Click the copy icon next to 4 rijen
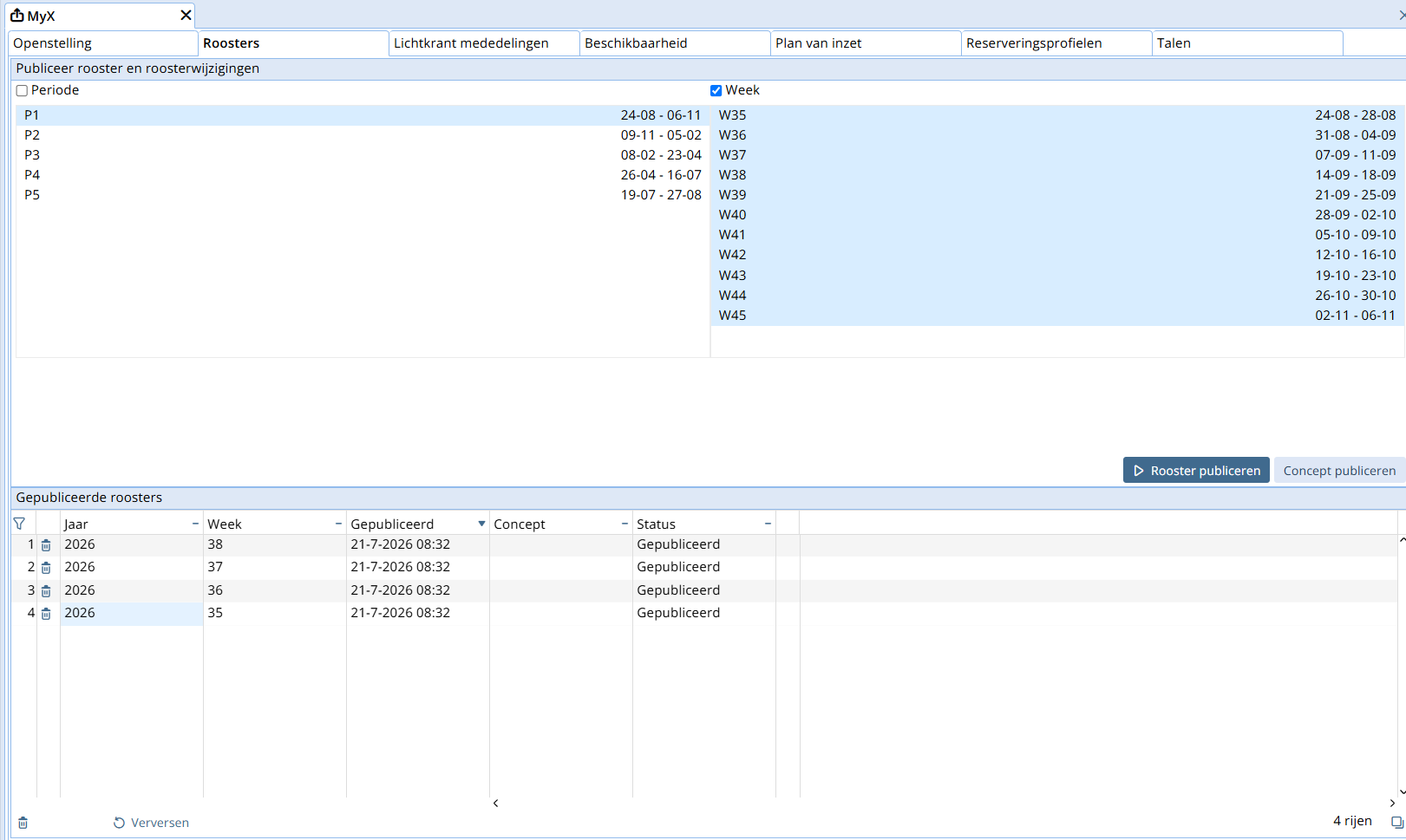The width and height of the screenshot is (1406, 840). (1396, 822)
